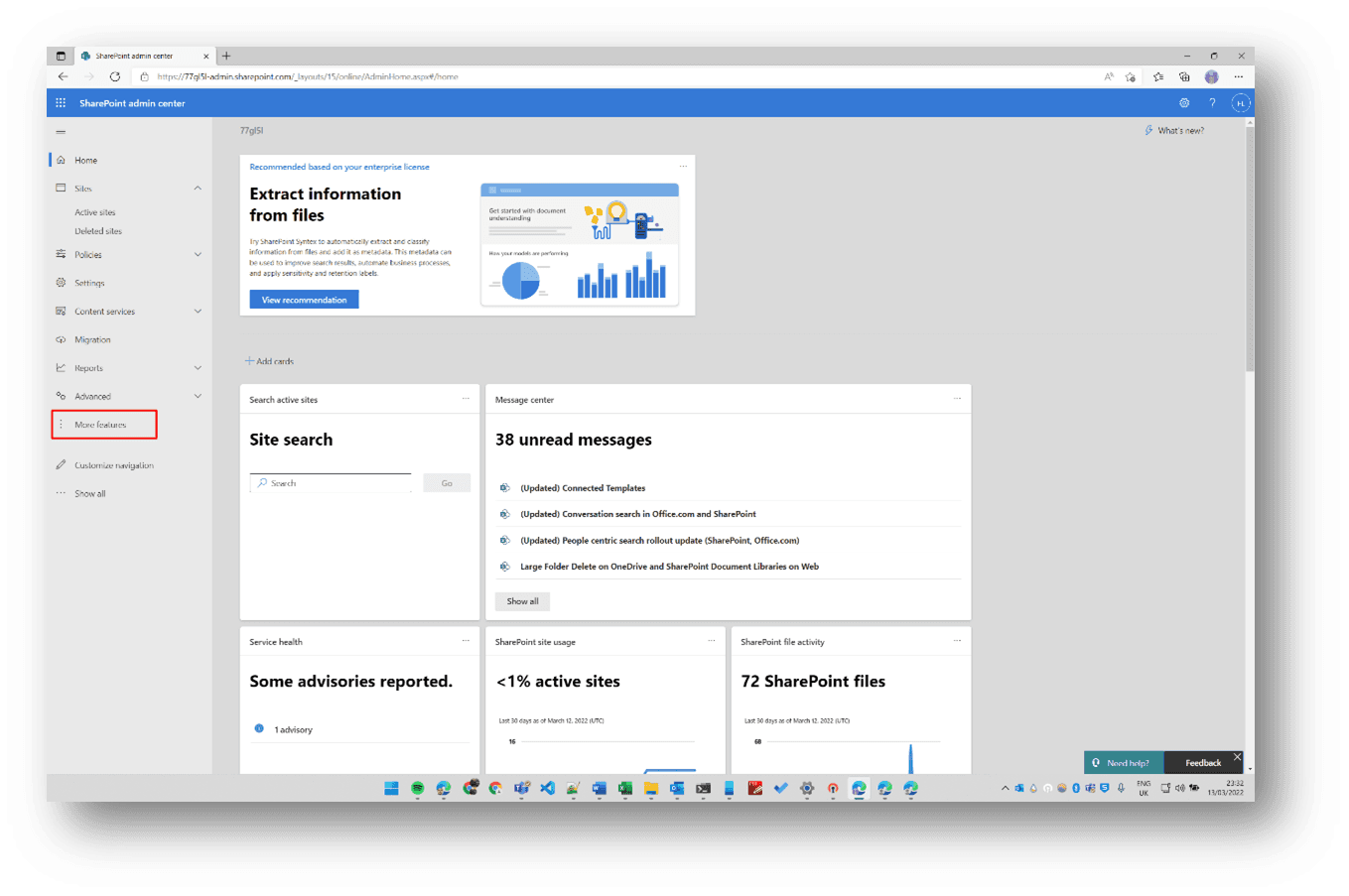The width and height of the screenshot is (1349, 896).
Task: Open the app launcher waffle icon
Action: [x=61, y=103]
